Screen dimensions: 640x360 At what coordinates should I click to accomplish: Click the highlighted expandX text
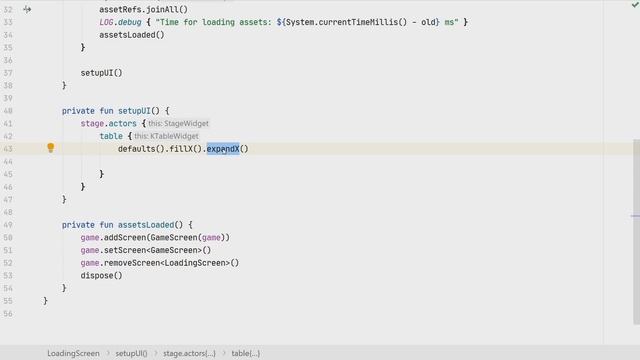223,149
